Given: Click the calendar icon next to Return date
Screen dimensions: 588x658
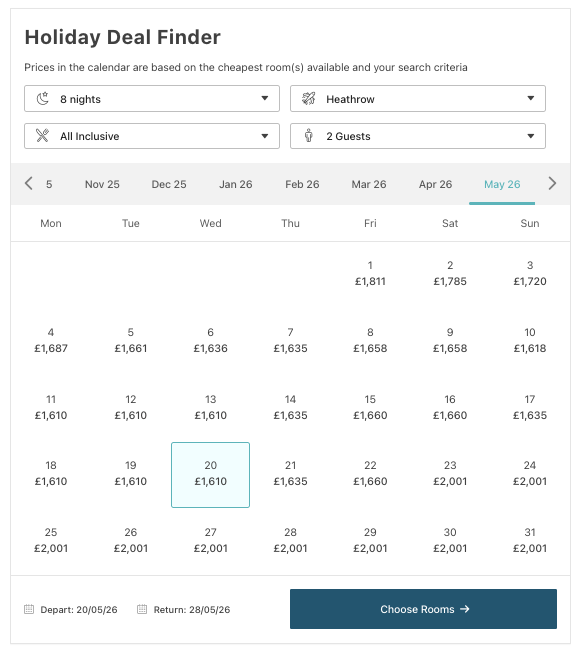Looking at the screenshot, I should [142, 609].
